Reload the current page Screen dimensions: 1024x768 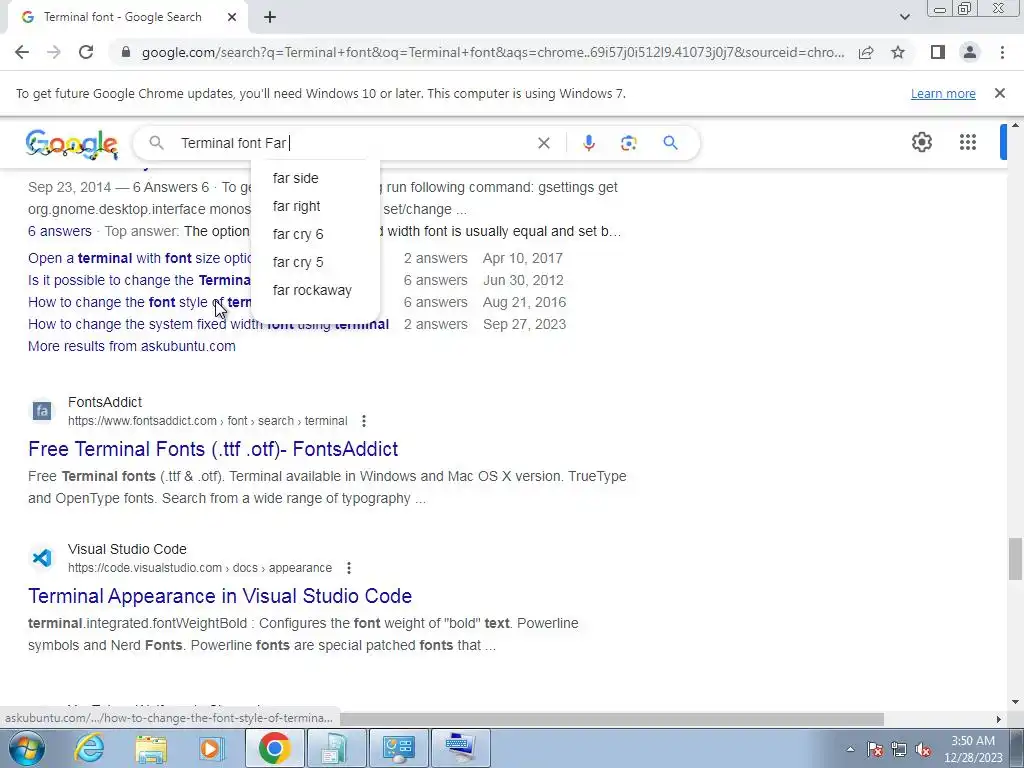pyautogui.click(x=86, y=52)
